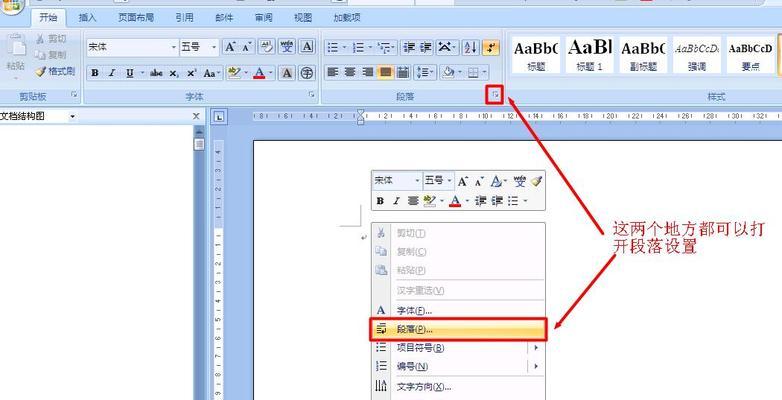Switch to the 页面布局 ribbon tab

(136, 18)
